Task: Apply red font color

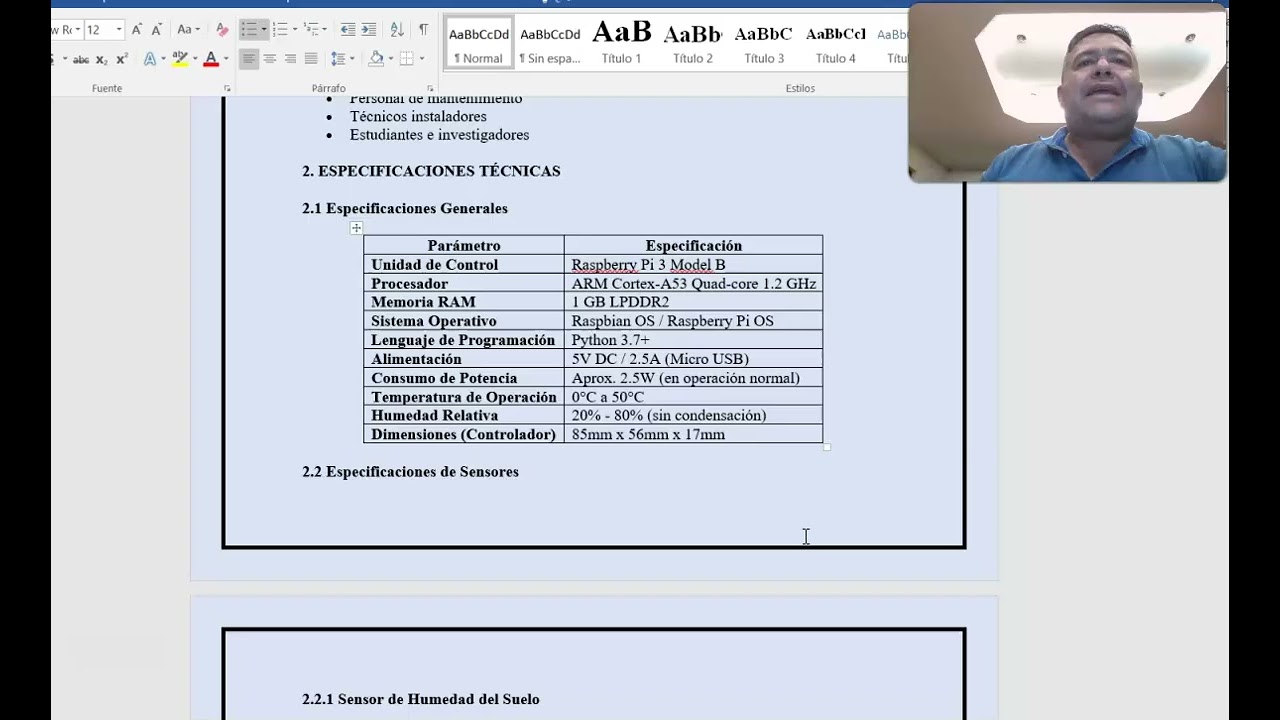Action: [x=211, y=59]
